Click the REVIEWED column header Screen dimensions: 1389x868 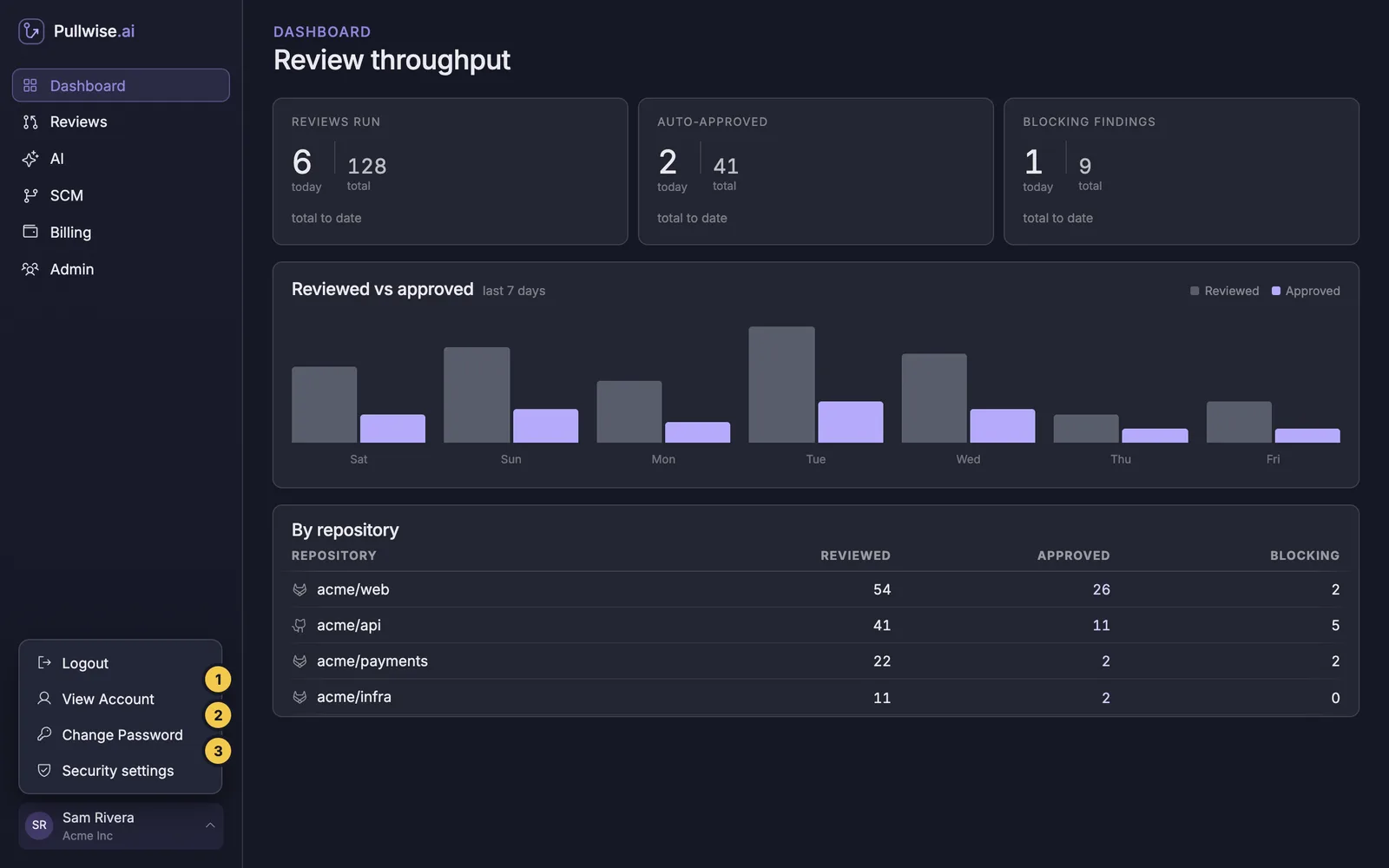(x=855, y=556)
